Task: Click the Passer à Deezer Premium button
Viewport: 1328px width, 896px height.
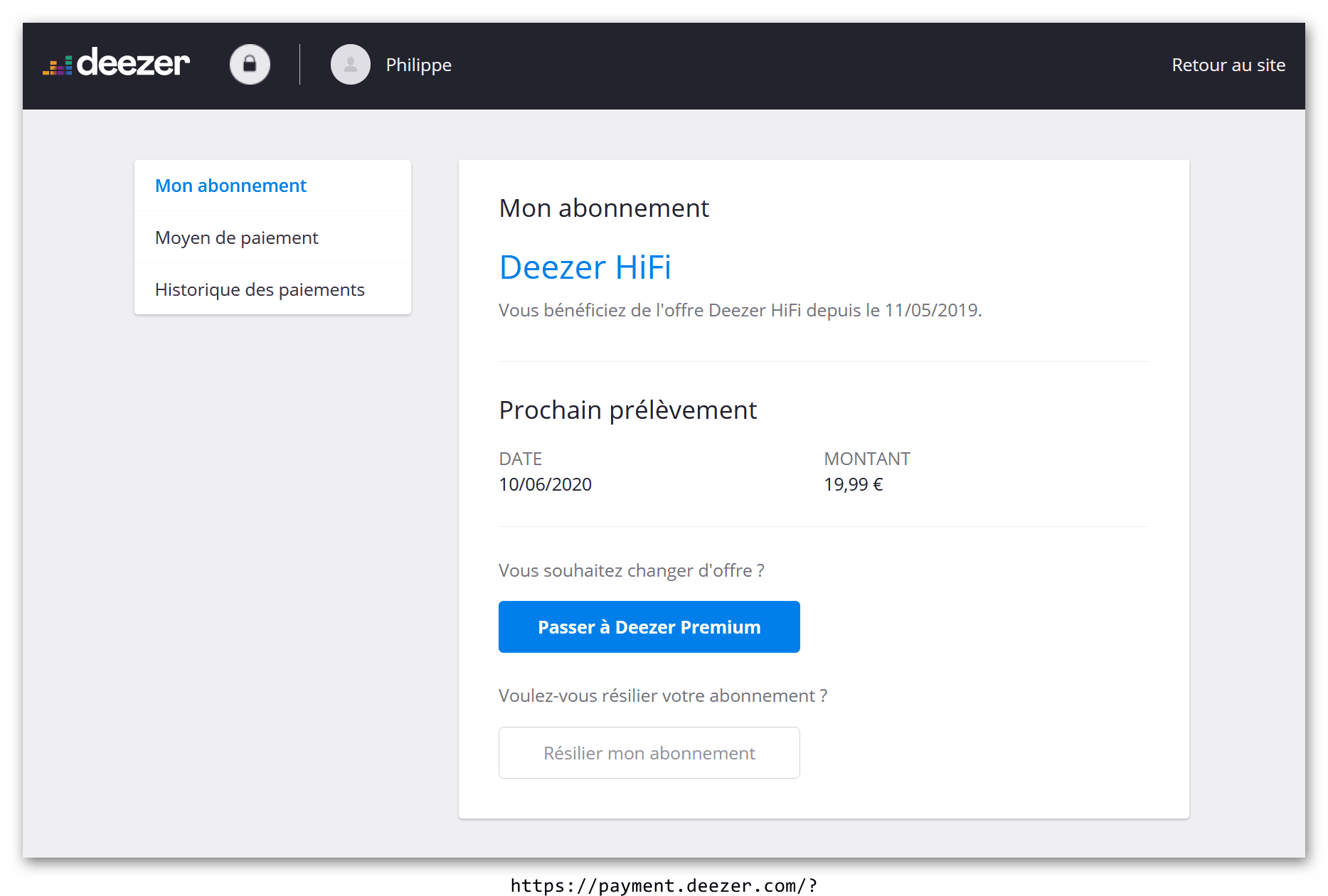Action: (649, 626)
